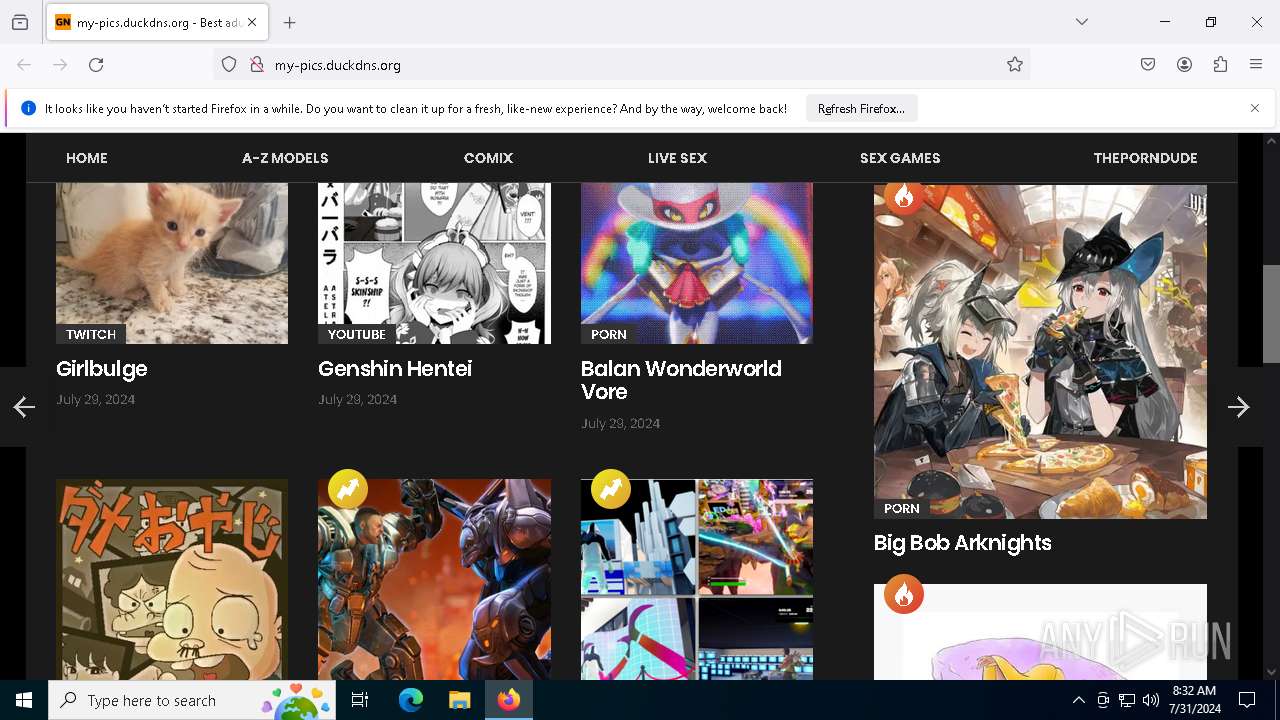Click the page's right next arrow
Screen dimensions: 1280x720
pyautogui.click(x=1239, y=407)
